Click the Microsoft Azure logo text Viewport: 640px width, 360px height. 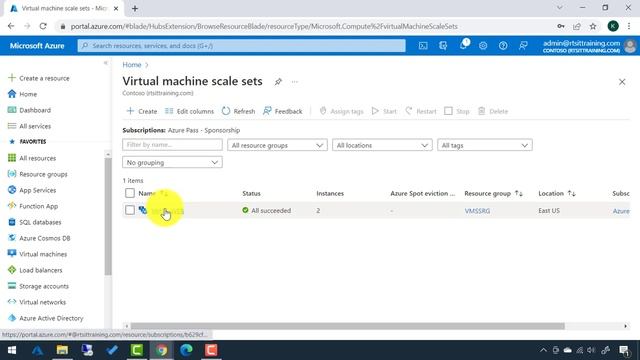[x=37, y=46]
